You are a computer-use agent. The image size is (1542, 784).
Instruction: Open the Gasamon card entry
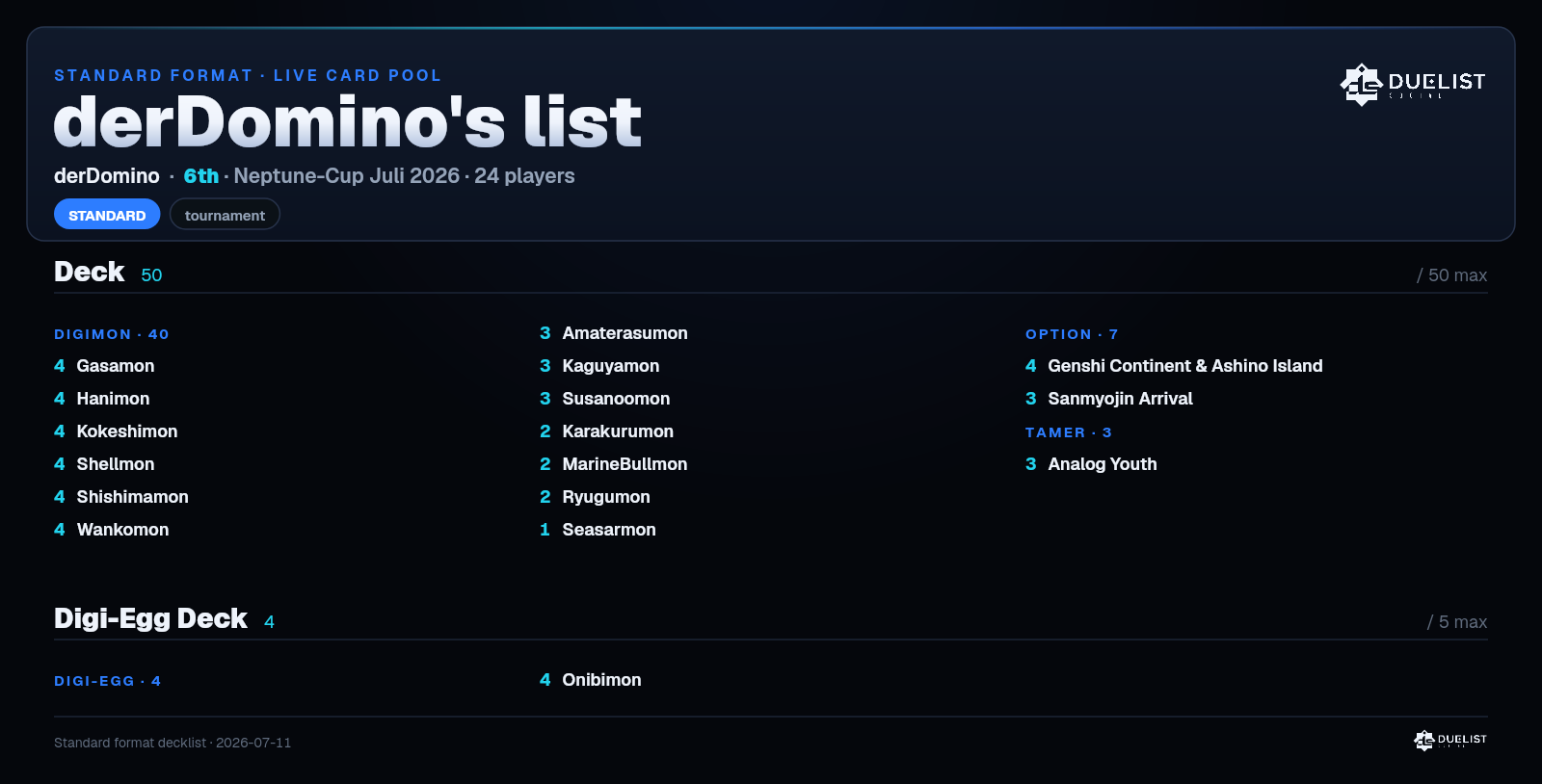[x=104, y=366]
